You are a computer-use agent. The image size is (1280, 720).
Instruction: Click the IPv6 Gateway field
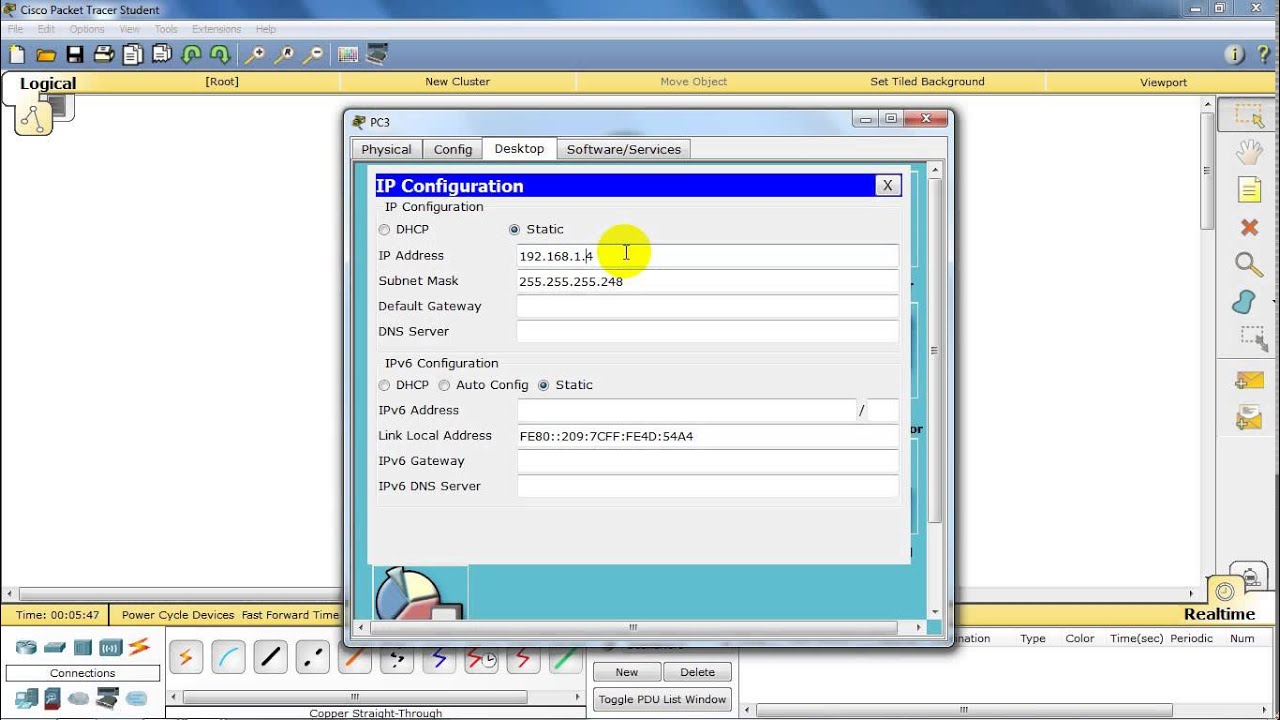[x=708, y=461]
